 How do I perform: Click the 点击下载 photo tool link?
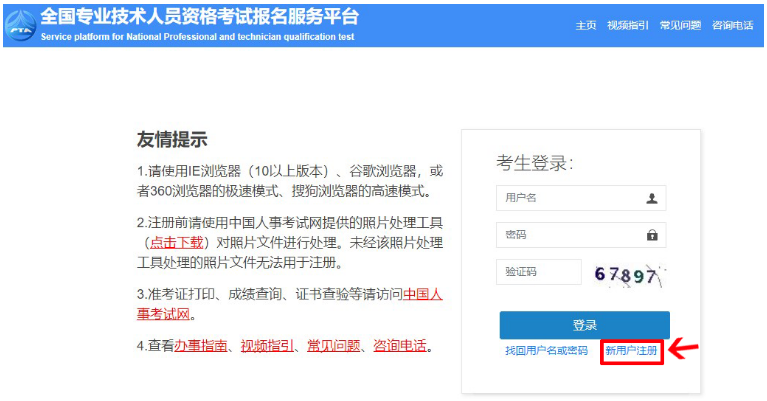(176, 243)
